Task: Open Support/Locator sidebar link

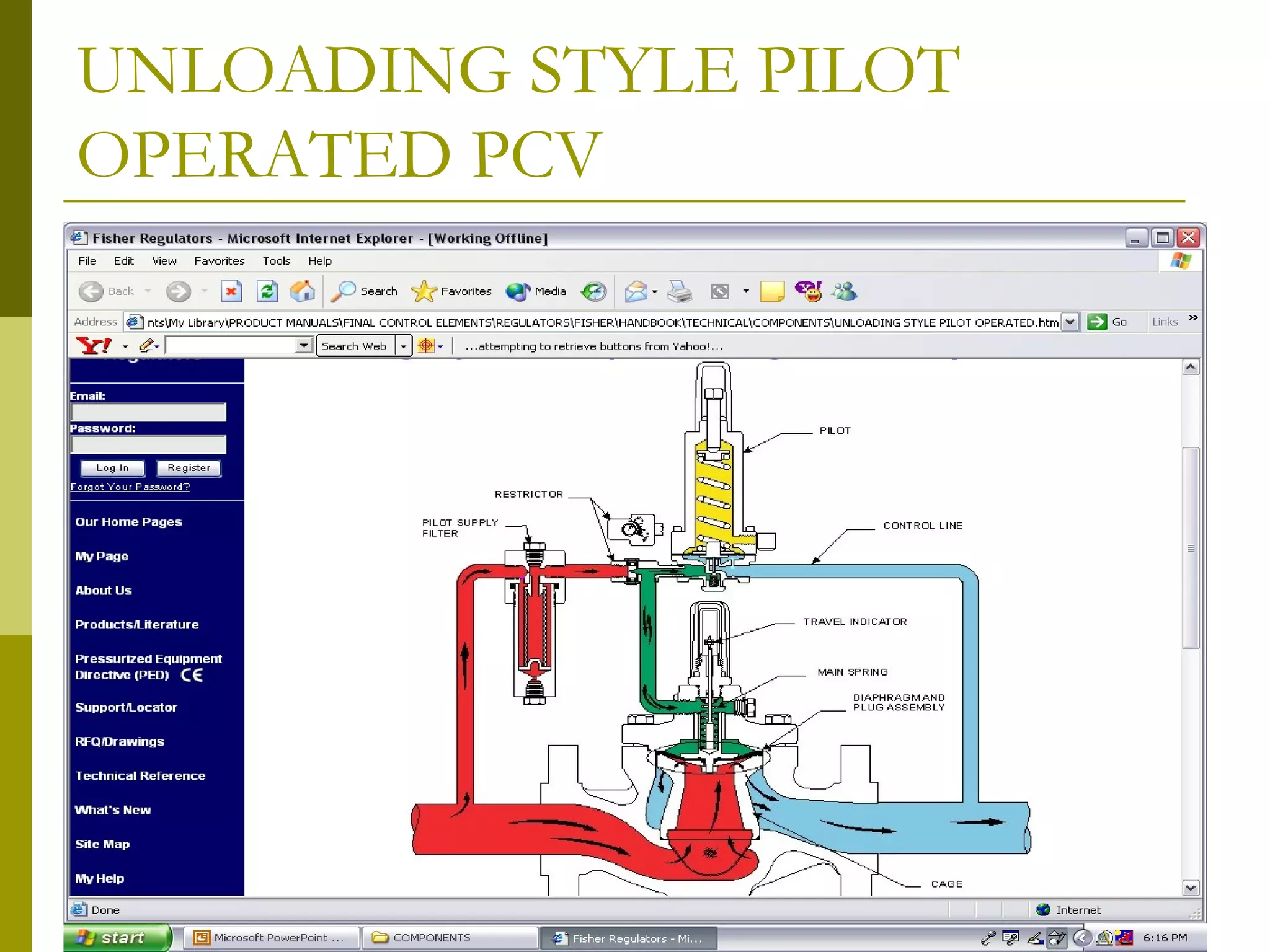Action: pos(126,707)
